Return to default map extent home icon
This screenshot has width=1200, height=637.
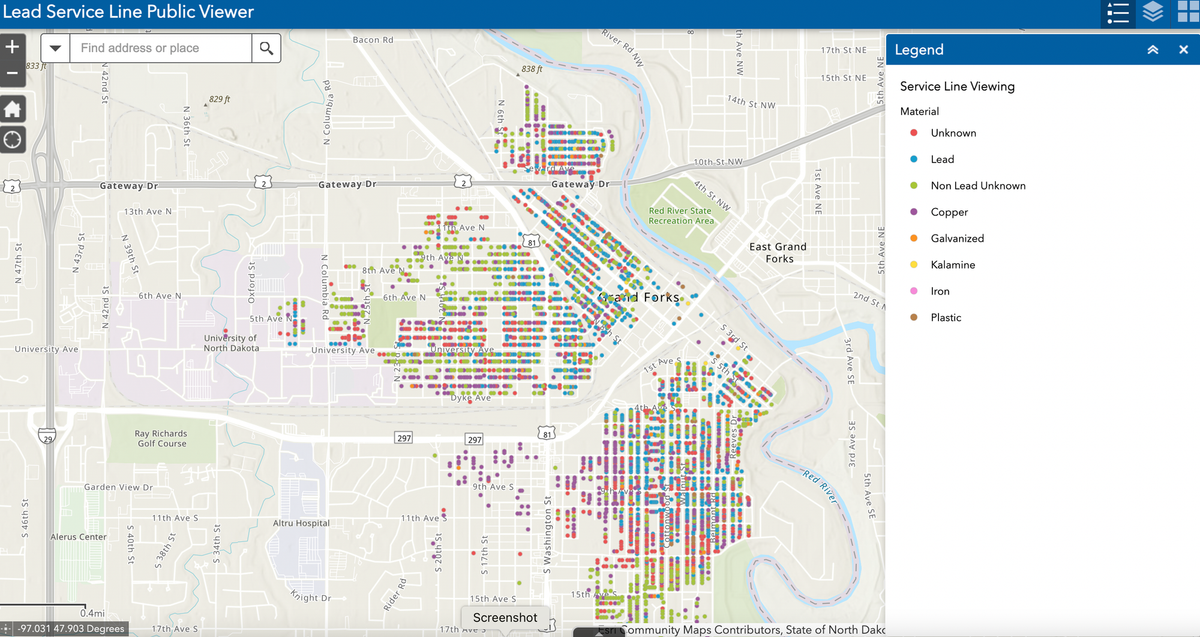tap(12, 108)
